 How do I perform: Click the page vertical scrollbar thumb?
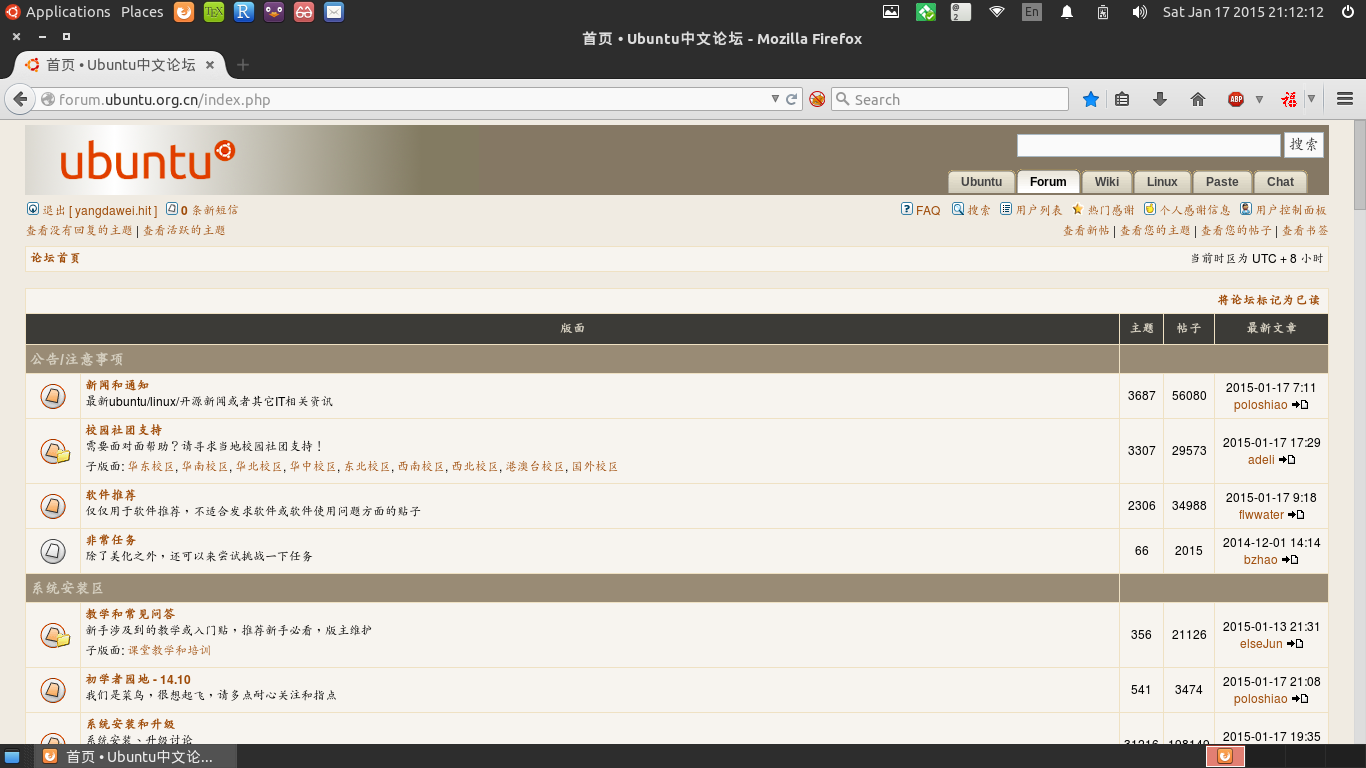click(1359, 165)
